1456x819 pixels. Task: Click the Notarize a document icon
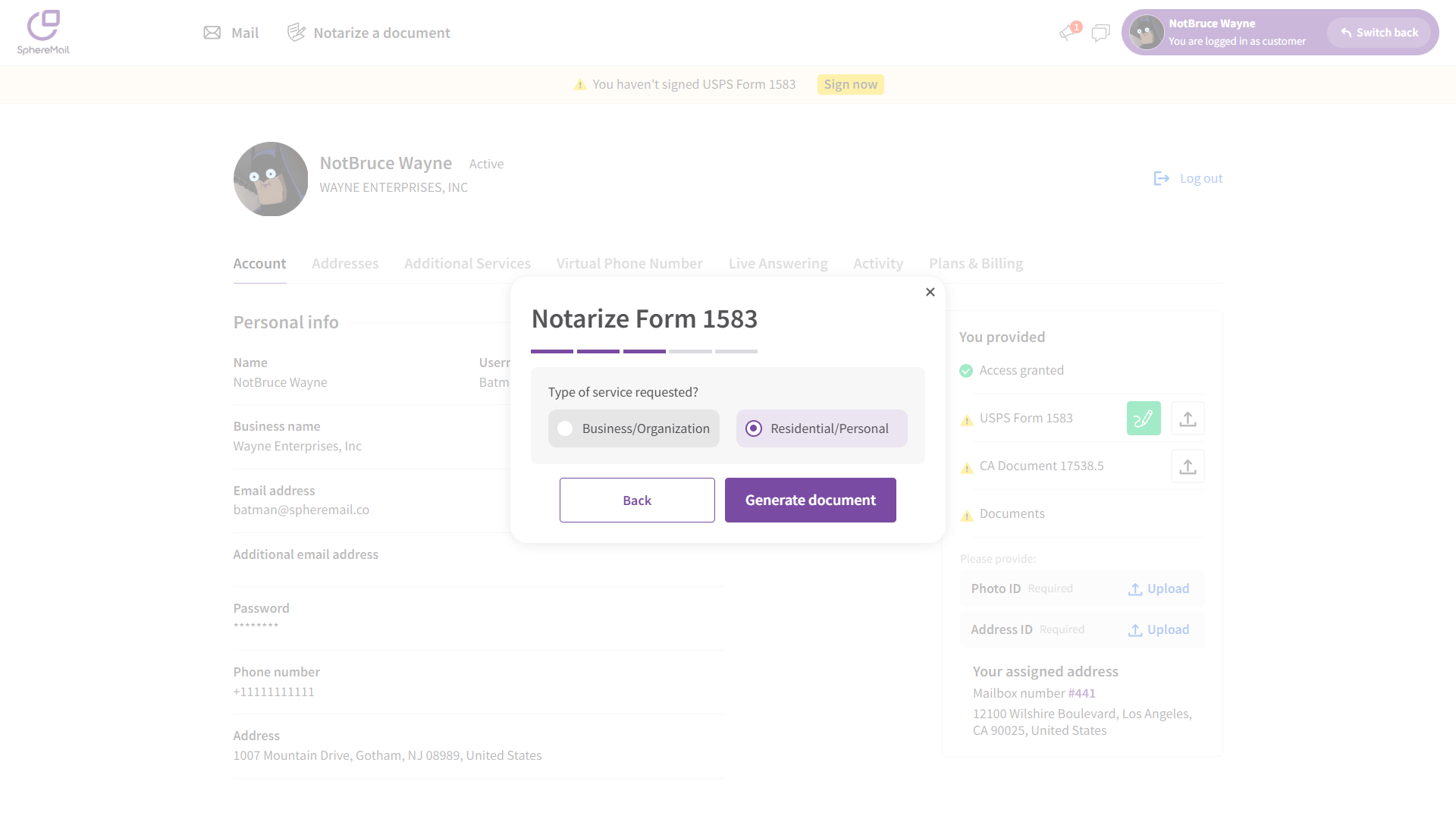[x=296, y=33]
